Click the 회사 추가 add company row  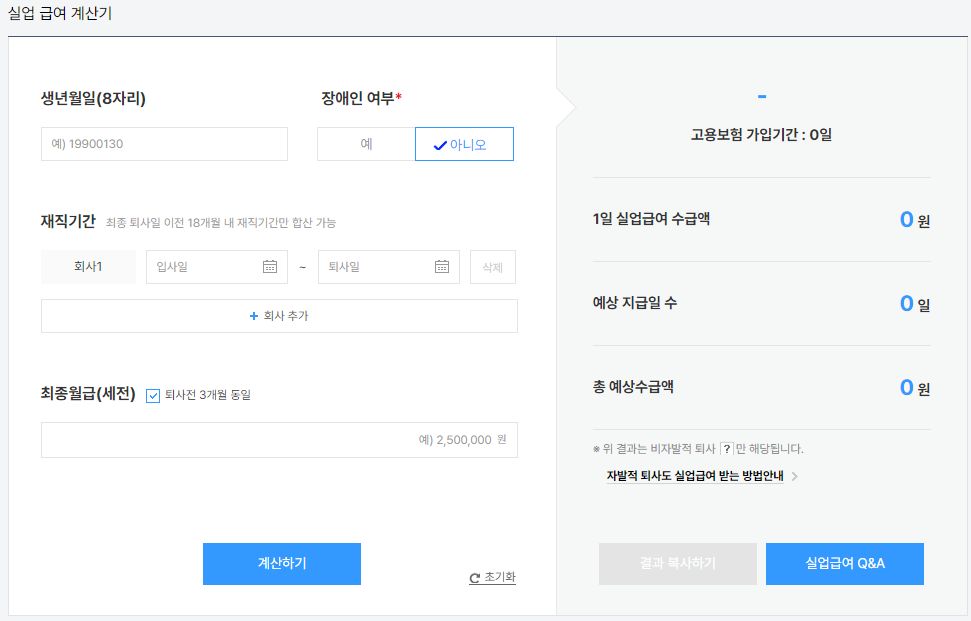278,317
